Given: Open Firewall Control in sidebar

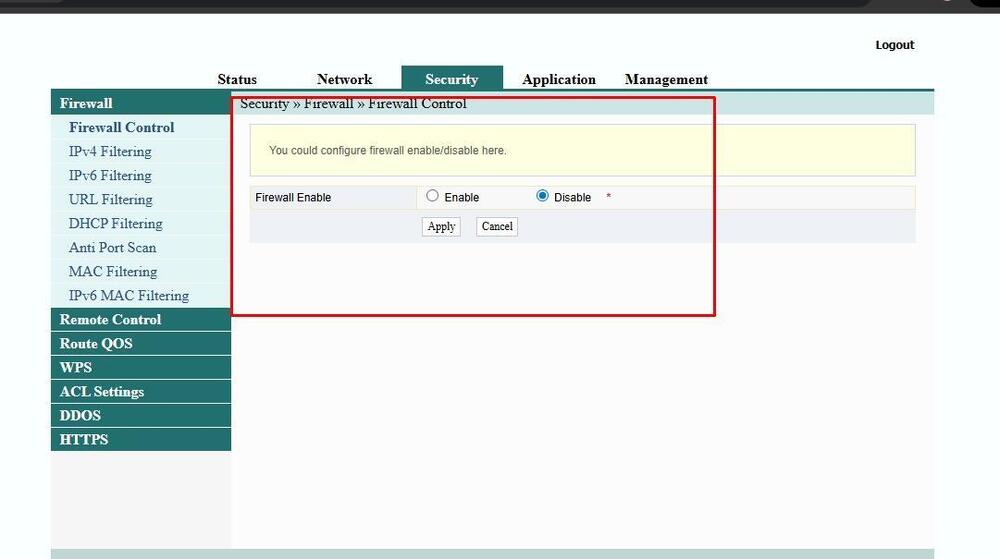Looking at the screenshot, I should [122, 127].
